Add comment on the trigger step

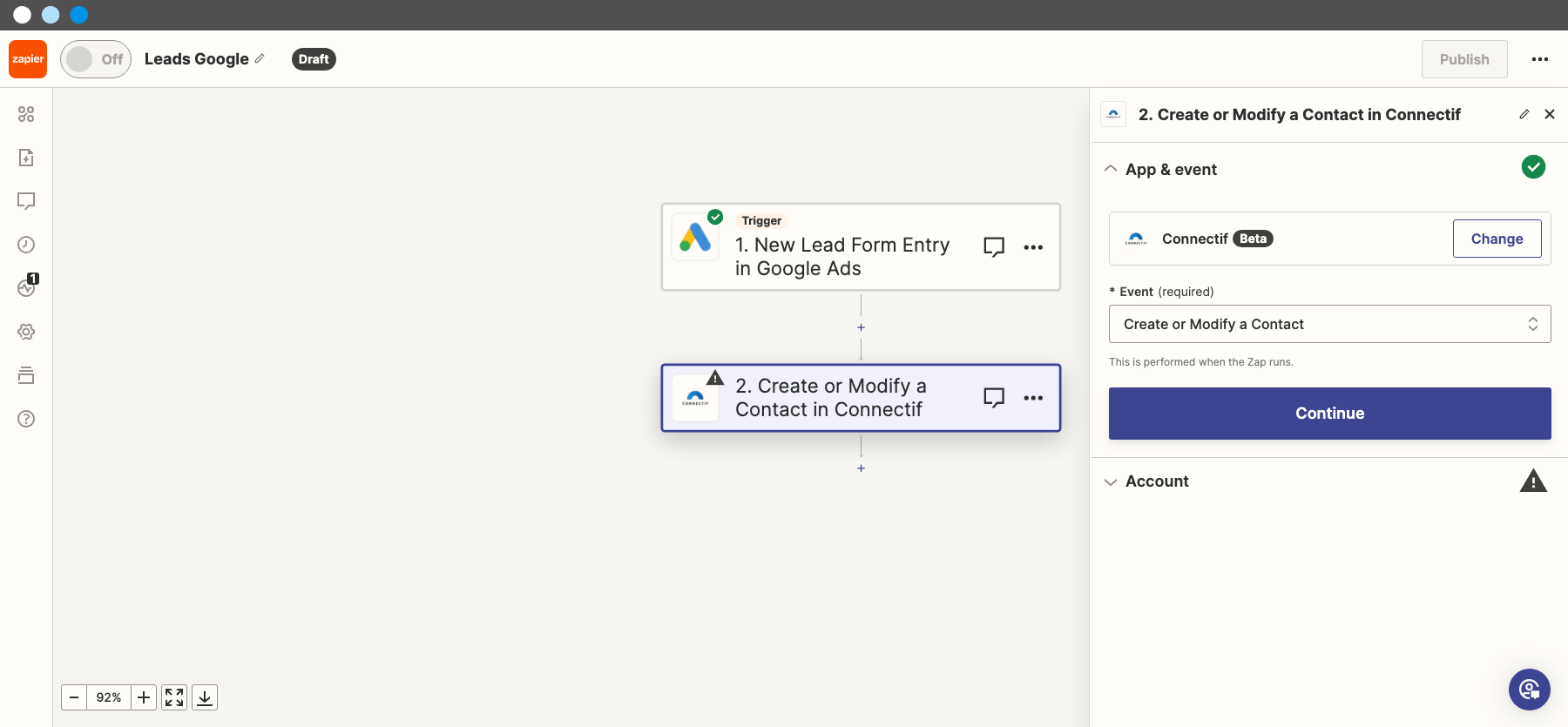coord(994,247)
